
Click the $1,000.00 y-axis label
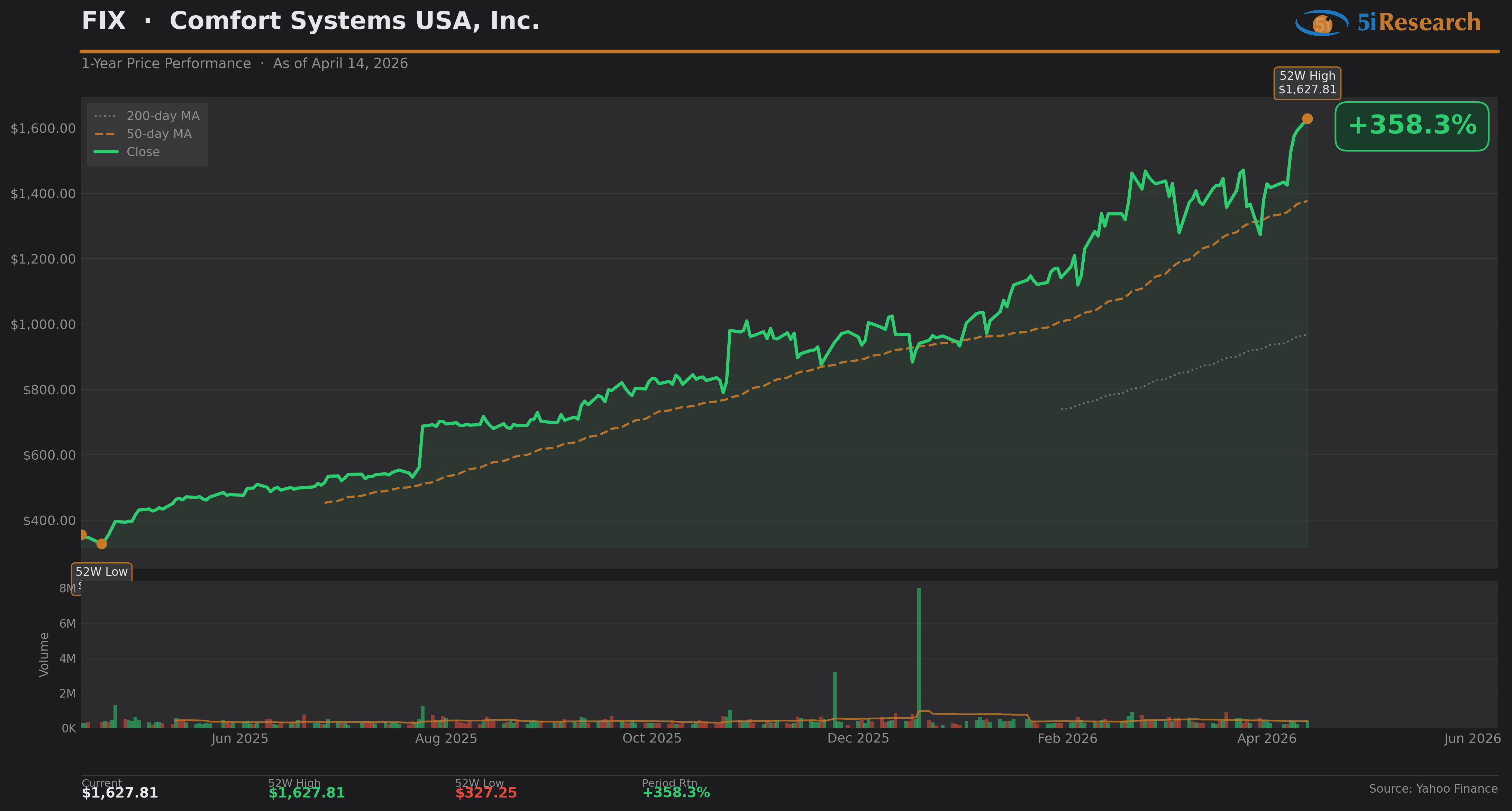tap(43, 324)
